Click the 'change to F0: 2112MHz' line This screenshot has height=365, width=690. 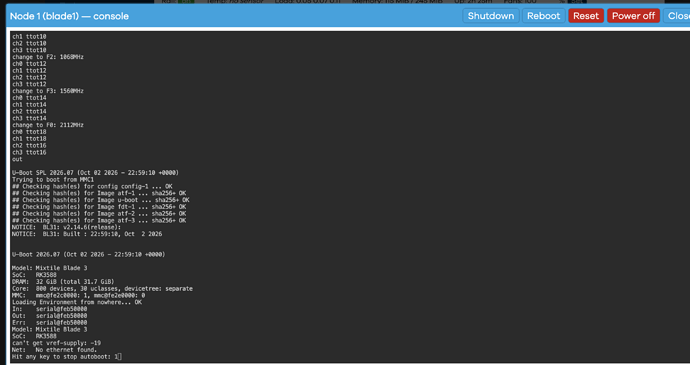48,125
